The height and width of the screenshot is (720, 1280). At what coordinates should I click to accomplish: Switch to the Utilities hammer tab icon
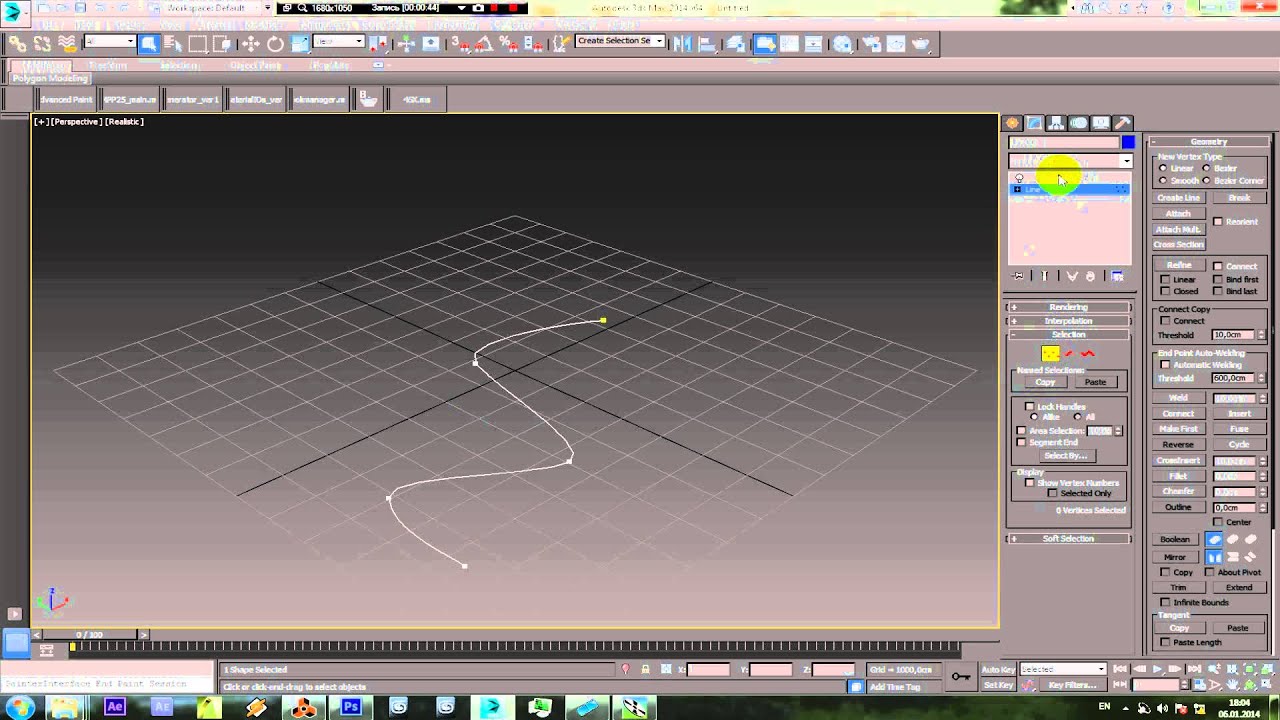1122,123
